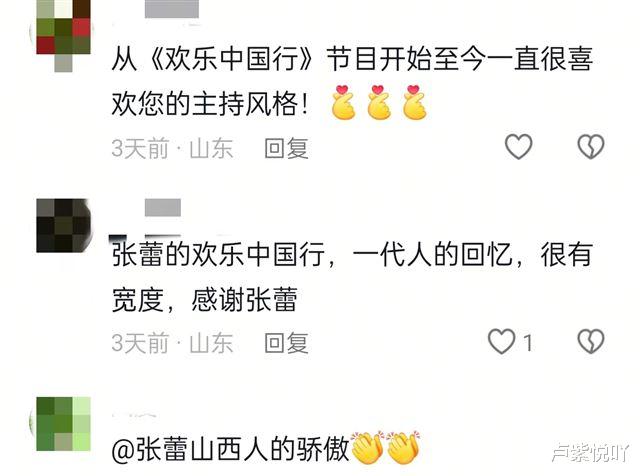Open blurred username above 张蕾的欢乐中国行 comment
640x476 pixels.
point(163,207)
